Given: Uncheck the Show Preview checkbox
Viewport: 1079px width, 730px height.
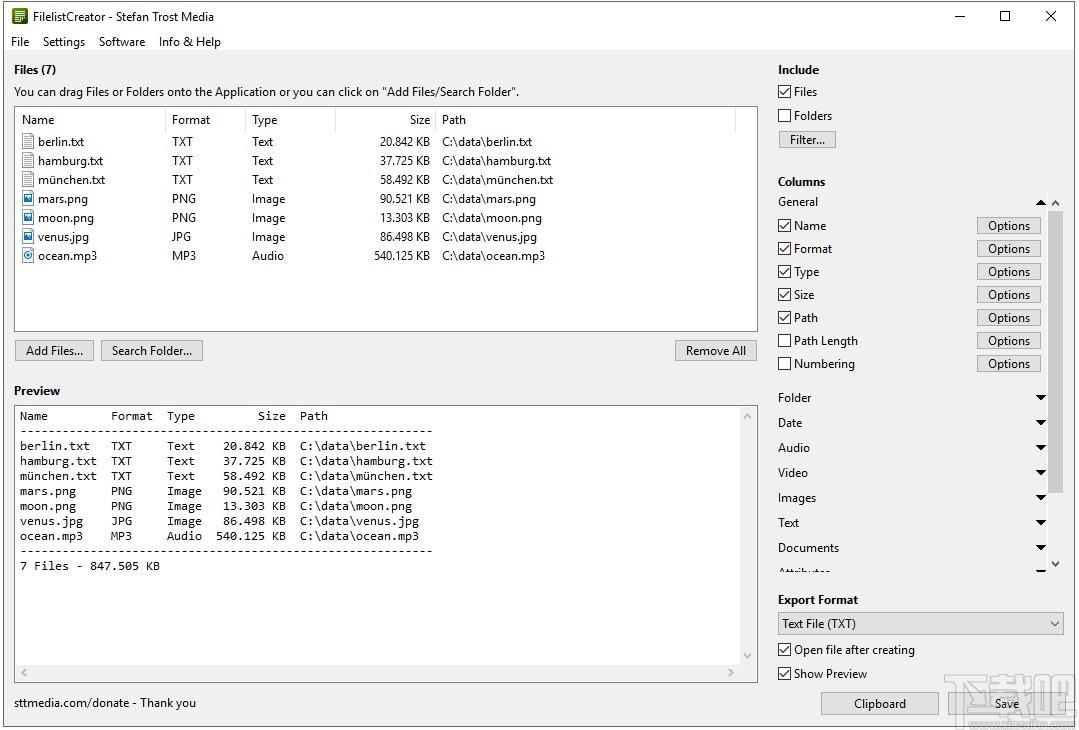Looking at the screenshot, I should (x=784, y=674).
